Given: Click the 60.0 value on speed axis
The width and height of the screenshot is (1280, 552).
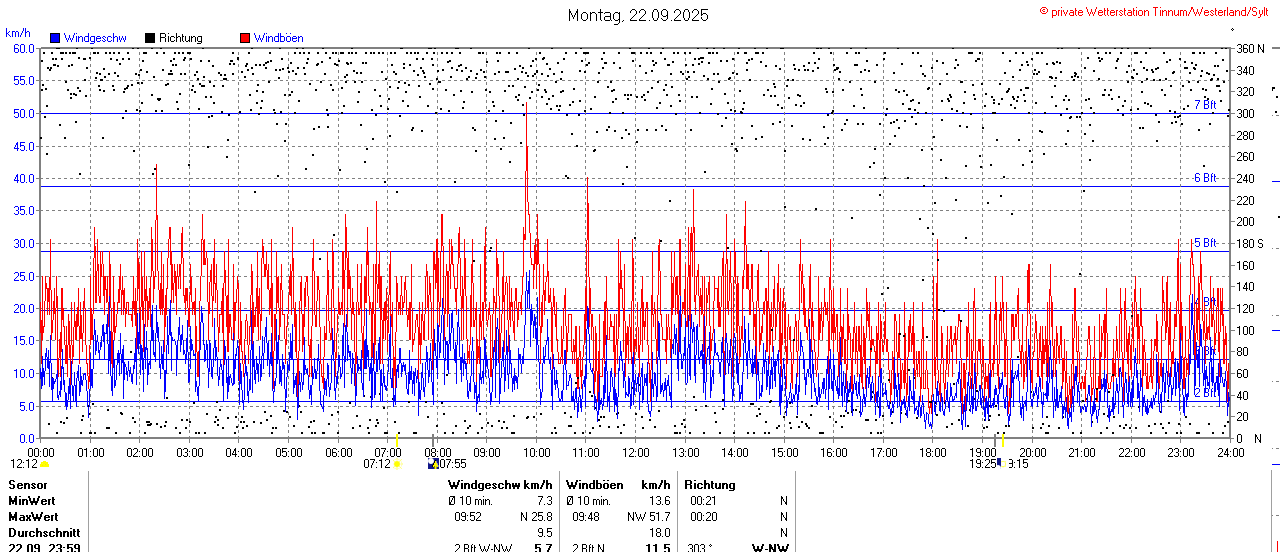Looking at the screenshot, I should click(23, 48).
